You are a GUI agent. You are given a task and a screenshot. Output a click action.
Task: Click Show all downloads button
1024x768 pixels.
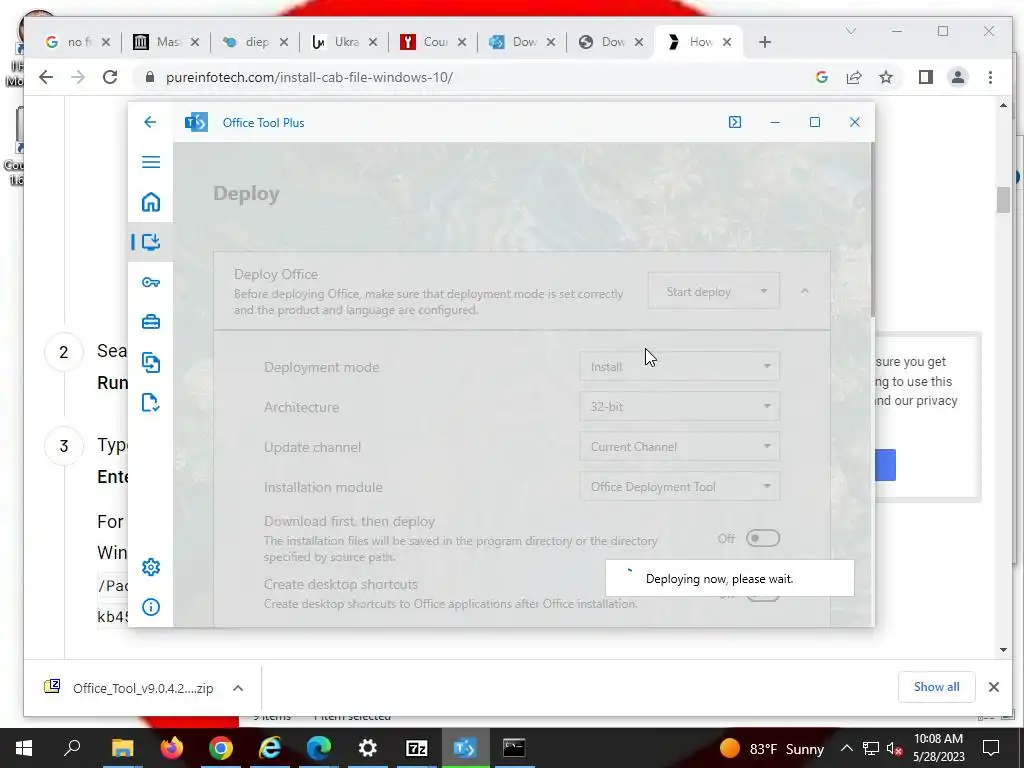[936, 686]
